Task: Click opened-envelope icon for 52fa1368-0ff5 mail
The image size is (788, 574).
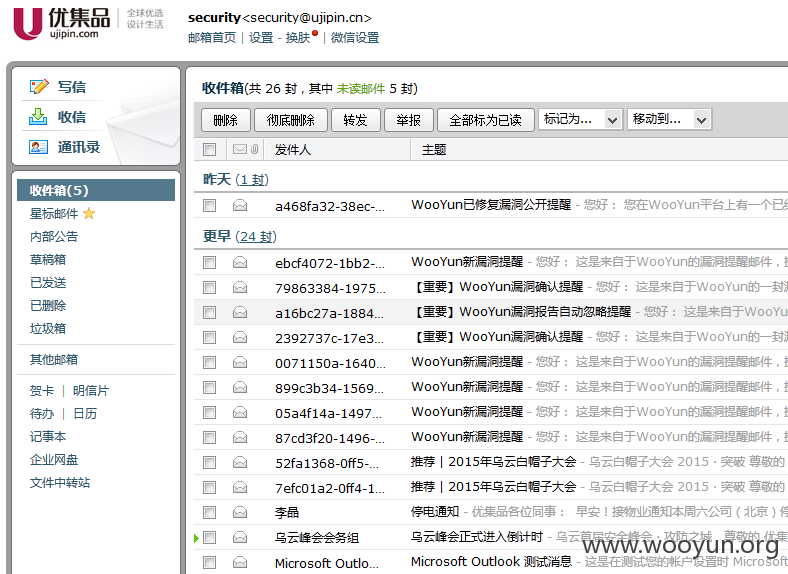Action: pos(240,462)
